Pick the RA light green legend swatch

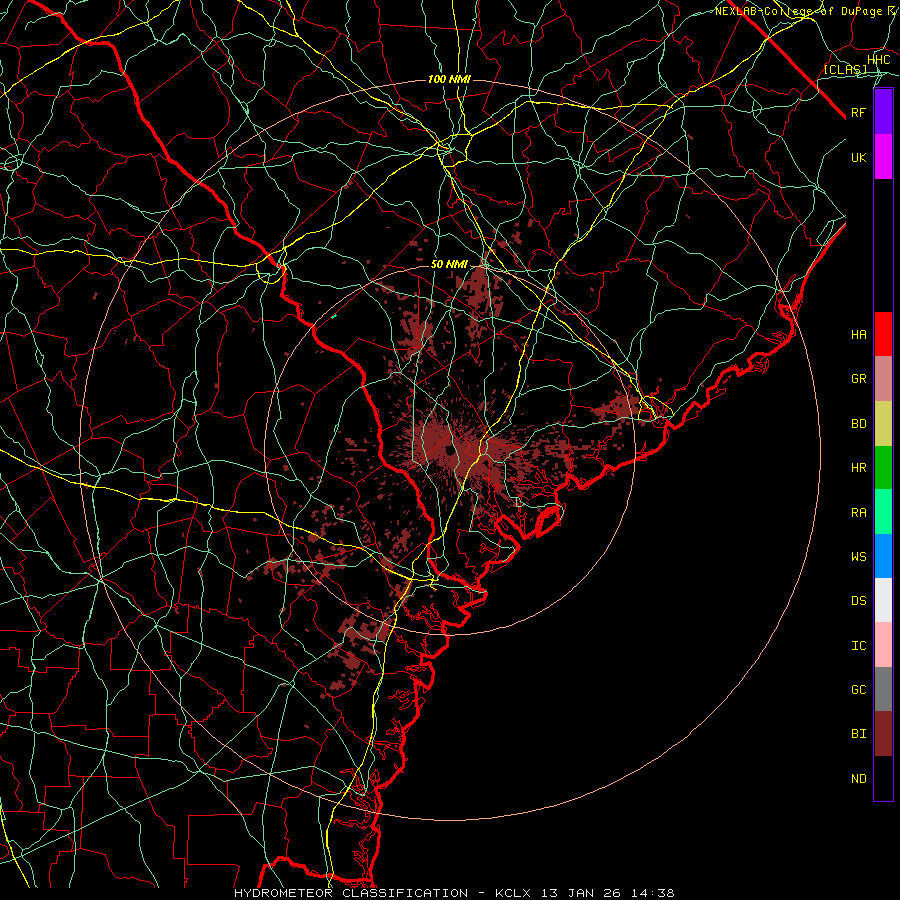pyautogui.click(x=883, y=512)
